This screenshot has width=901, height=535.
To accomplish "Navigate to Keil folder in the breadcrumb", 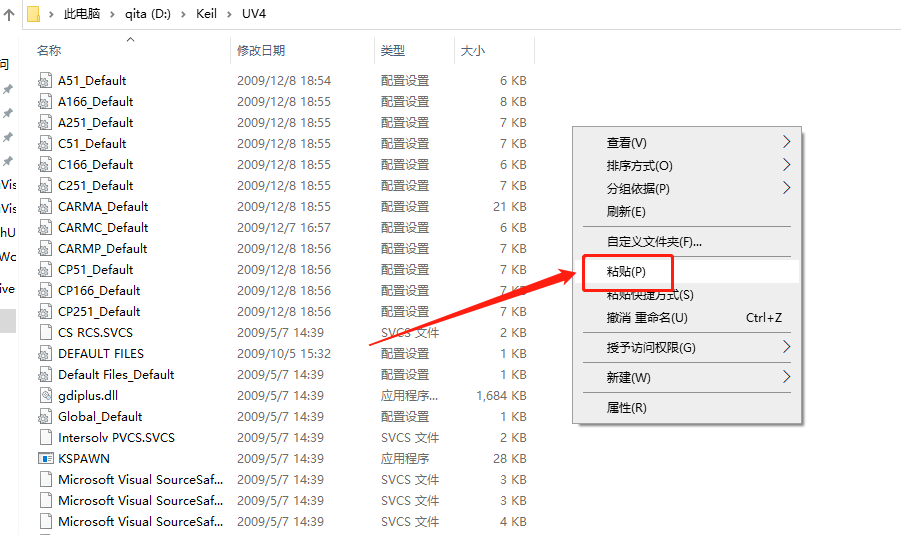I will pyautogui.click(x=206, y=14).
